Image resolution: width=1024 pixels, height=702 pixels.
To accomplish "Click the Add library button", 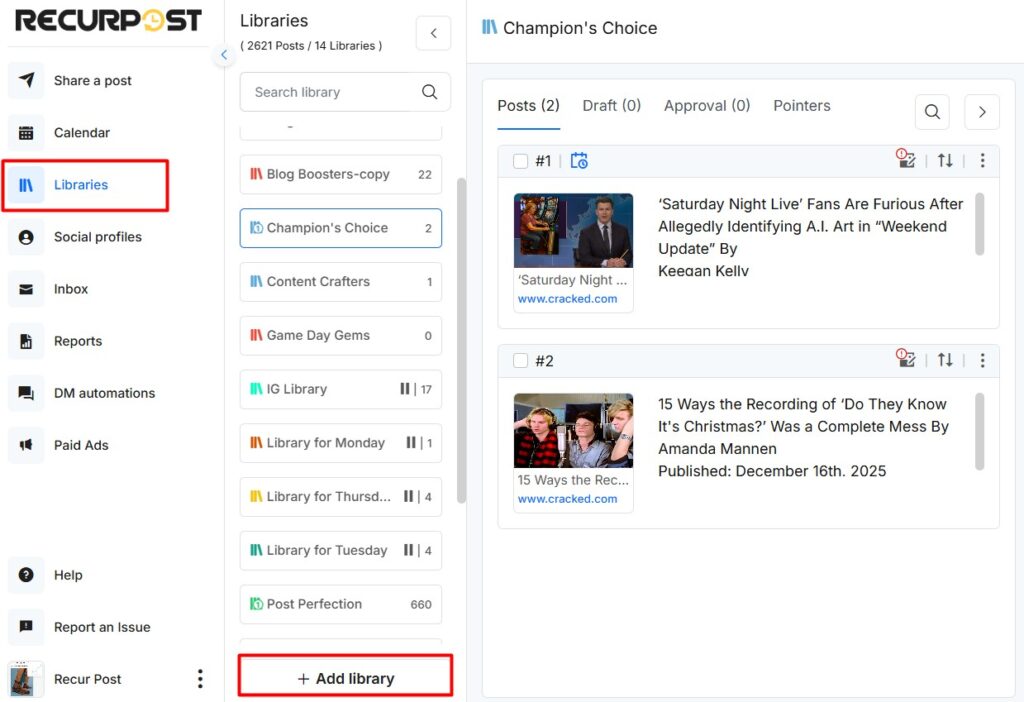I will coord(345,678).
